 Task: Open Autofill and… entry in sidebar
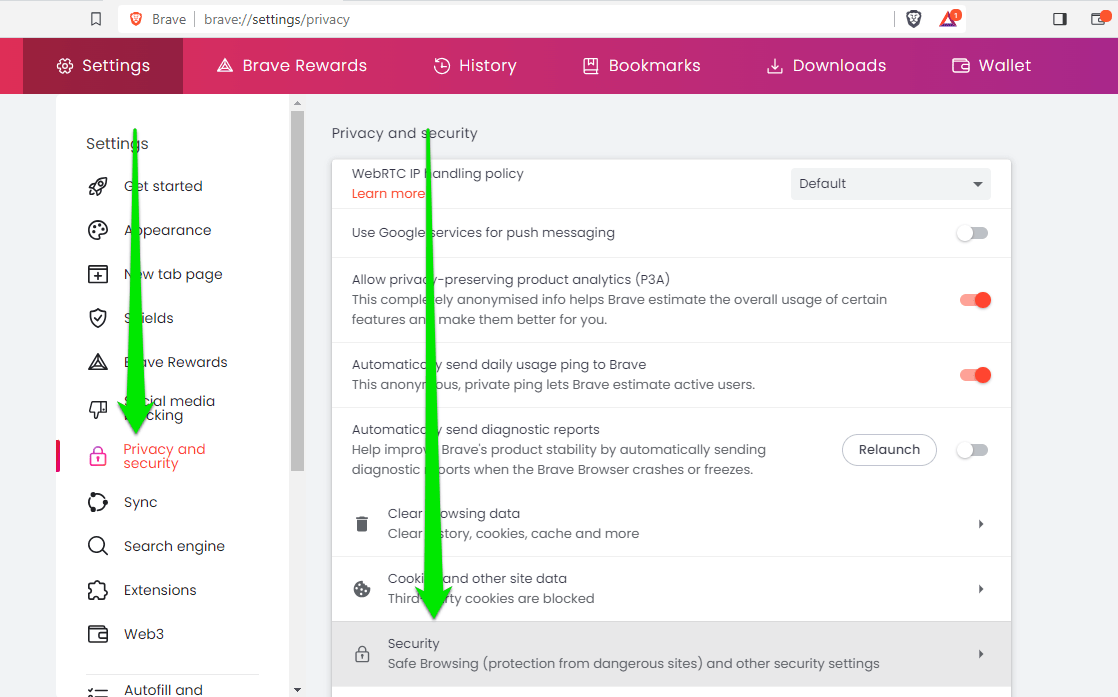[163, 690]
